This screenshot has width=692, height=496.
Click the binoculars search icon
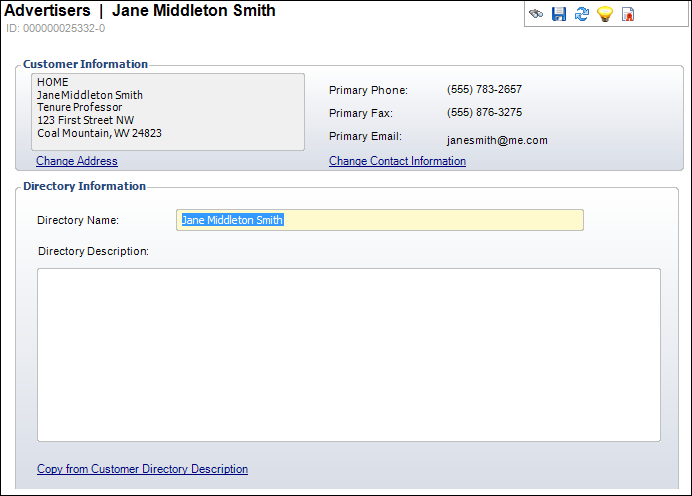(537, 14)
